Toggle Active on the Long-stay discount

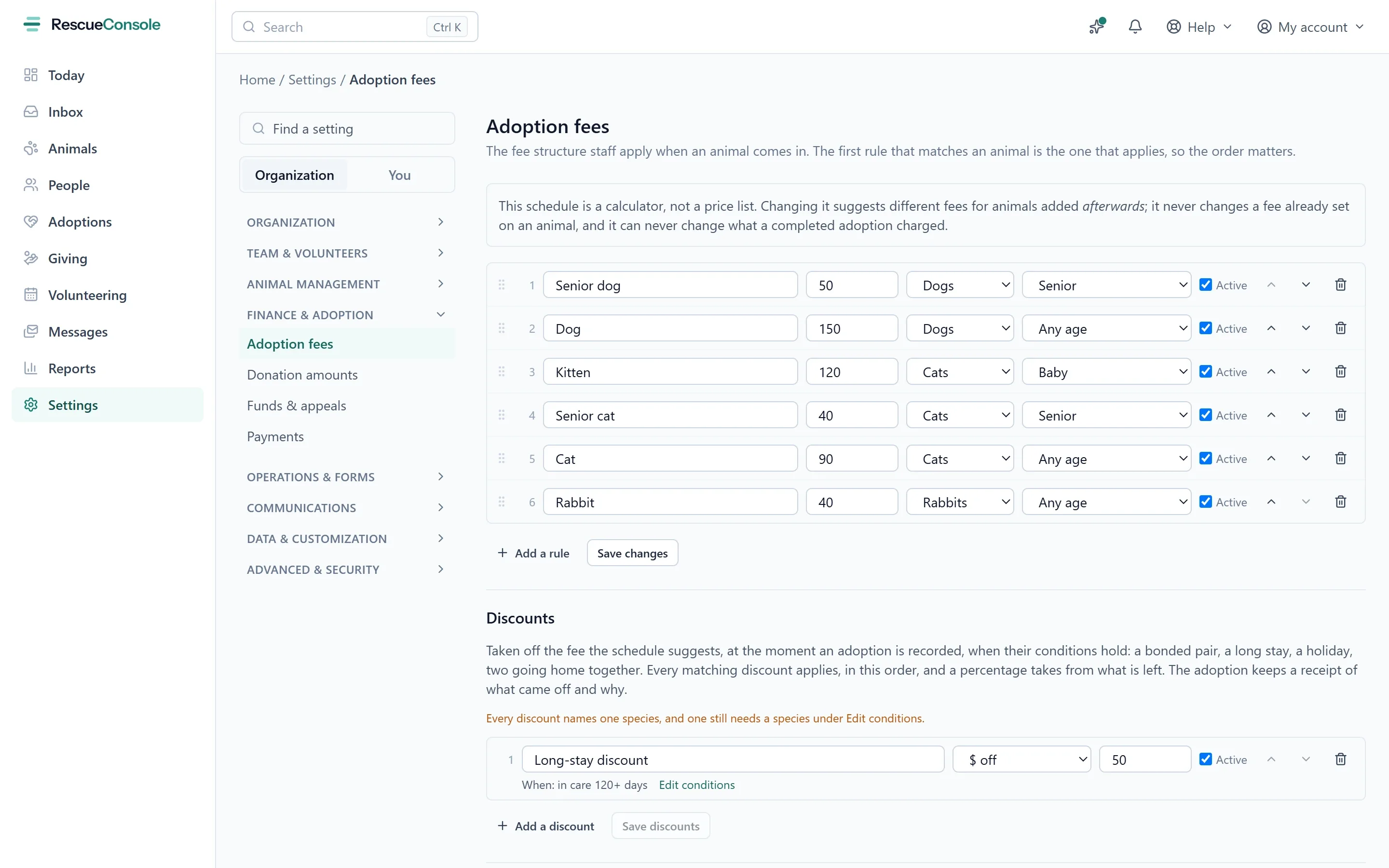coord(1206,759)
